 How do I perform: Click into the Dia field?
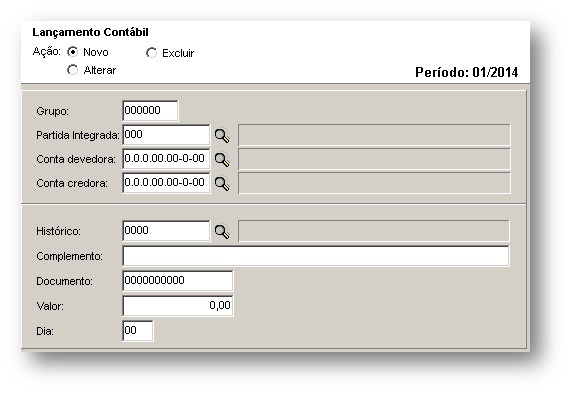pyautogui.click(x=138, y=331)
